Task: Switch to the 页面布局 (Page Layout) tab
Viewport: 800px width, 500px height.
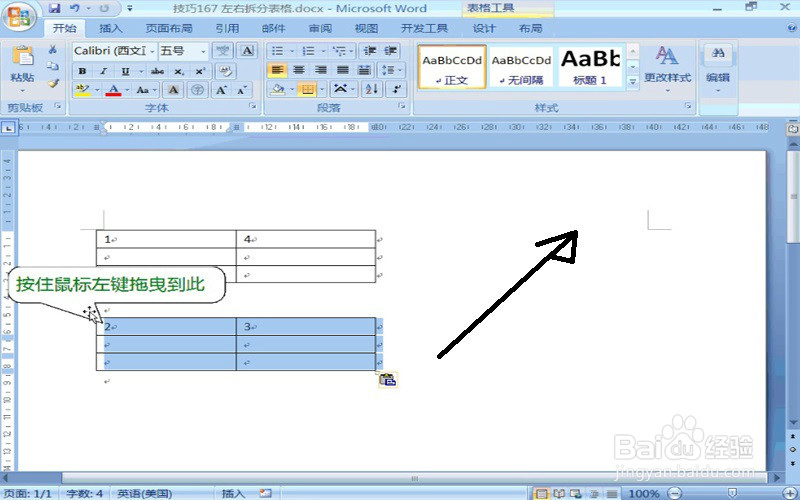Action: coord(169,29)
